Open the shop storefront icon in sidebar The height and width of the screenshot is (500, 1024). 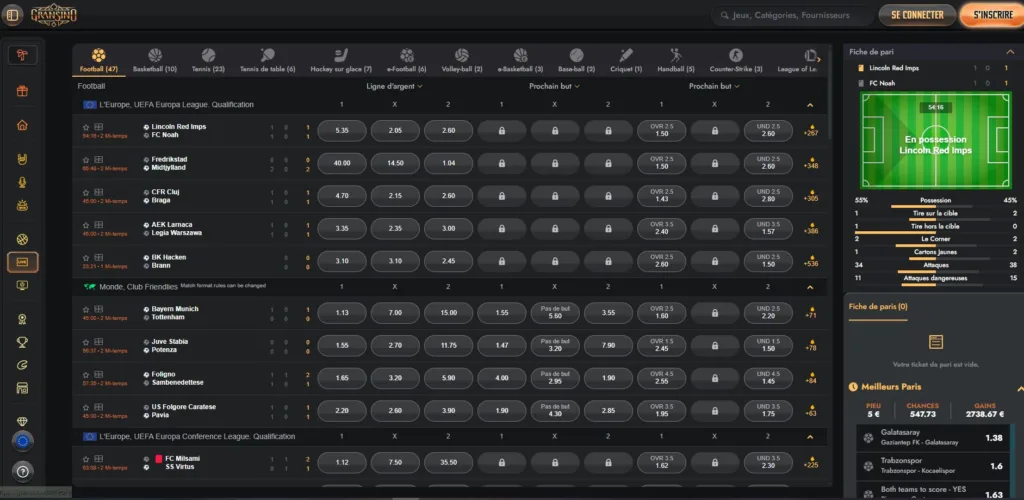[x=22, y=388]
